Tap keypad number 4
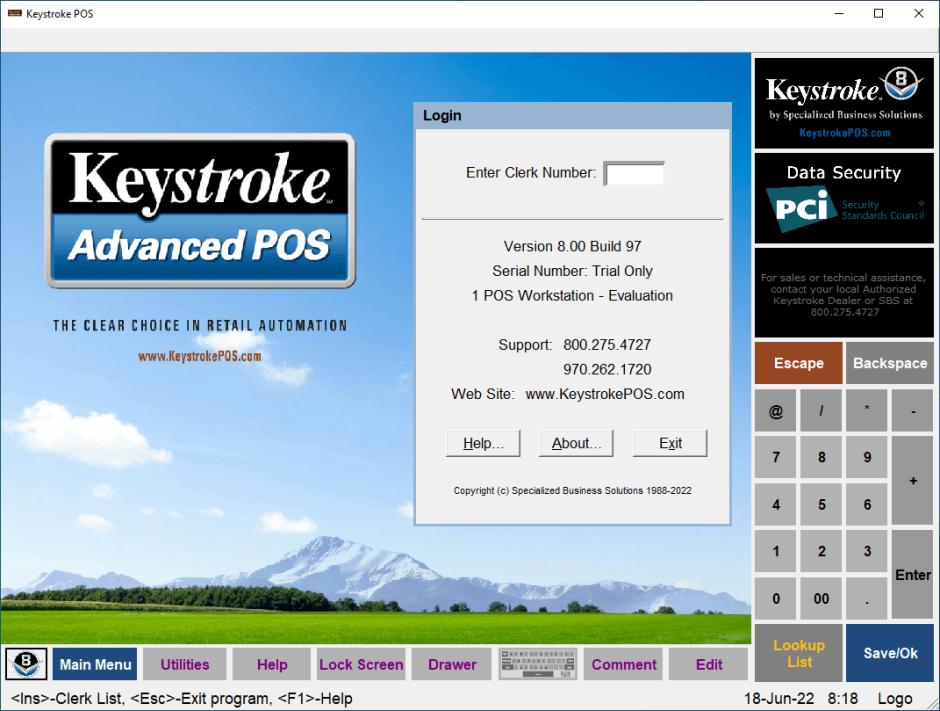 776,504
